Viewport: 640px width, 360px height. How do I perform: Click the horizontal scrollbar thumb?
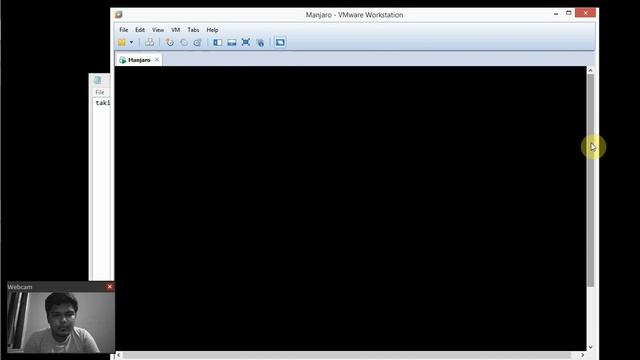click(347, 356)
